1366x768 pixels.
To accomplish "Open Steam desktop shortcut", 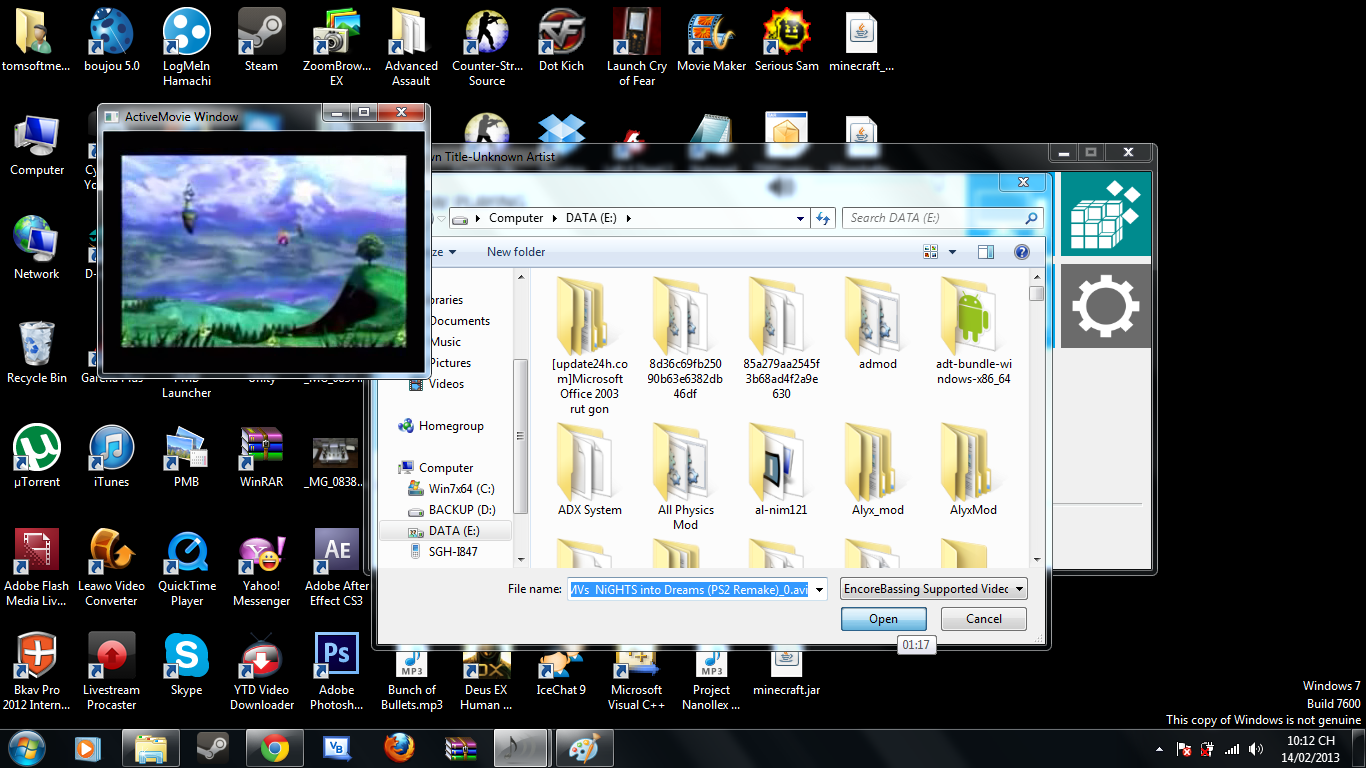I will pos(261,41).
